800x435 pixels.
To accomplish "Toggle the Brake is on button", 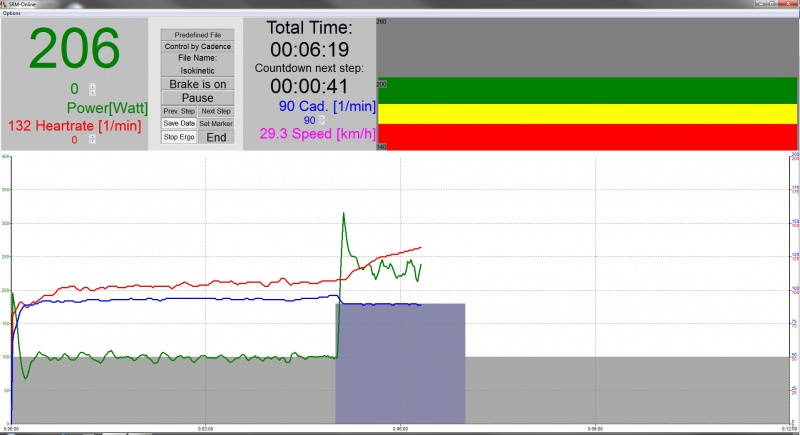I will tap(197, 85).
